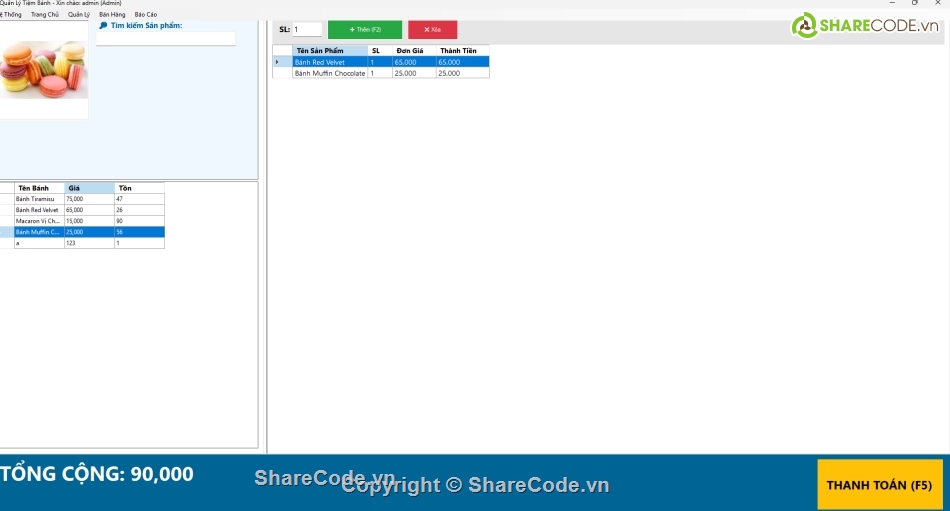Click the Tồn column header
The image size is (950, 511).
pyautogui.click(x=138, y=188)
